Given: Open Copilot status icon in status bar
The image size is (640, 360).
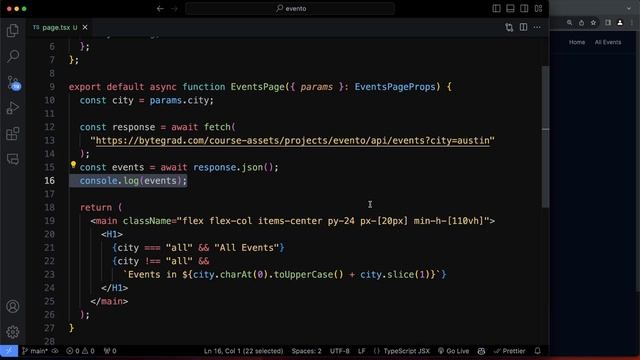Looking at the screenshot, I should [481, 351].
